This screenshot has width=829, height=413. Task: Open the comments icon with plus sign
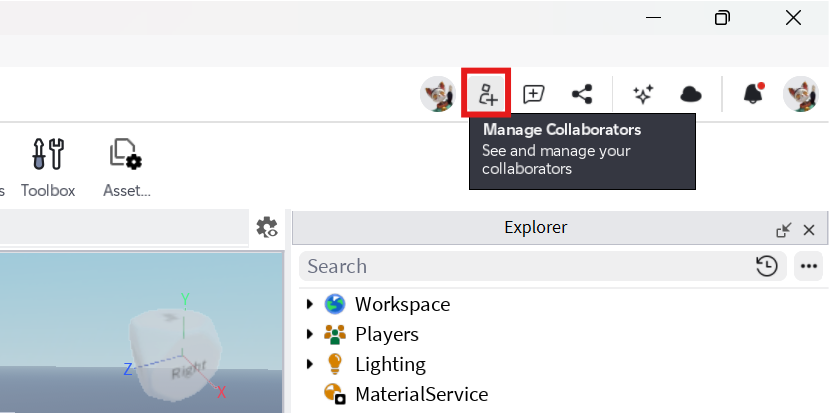click(x=534, y=94)
